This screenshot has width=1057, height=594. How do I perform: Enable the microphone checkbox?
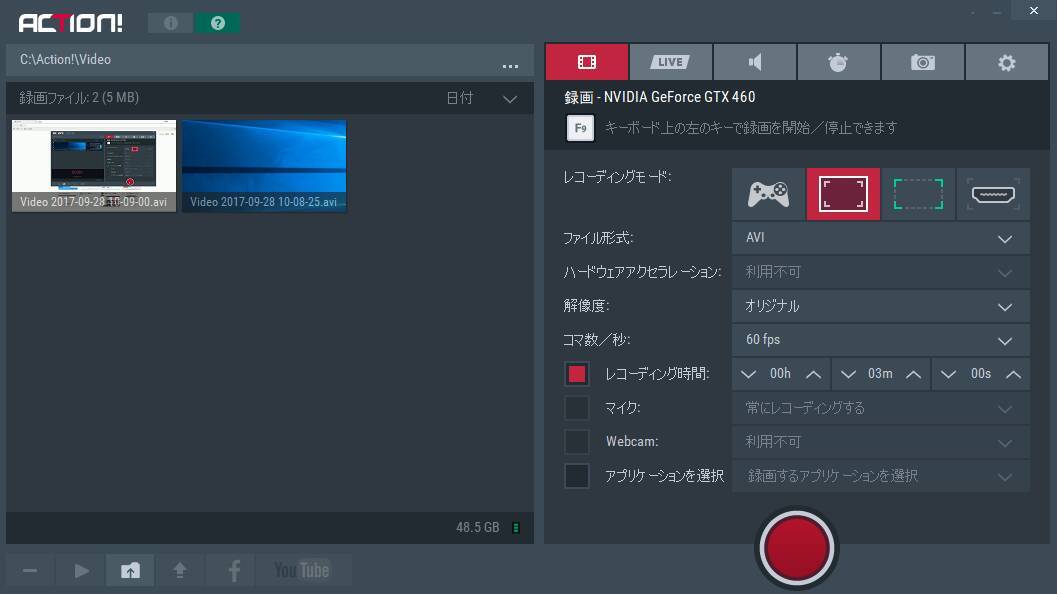click(577, 408)
